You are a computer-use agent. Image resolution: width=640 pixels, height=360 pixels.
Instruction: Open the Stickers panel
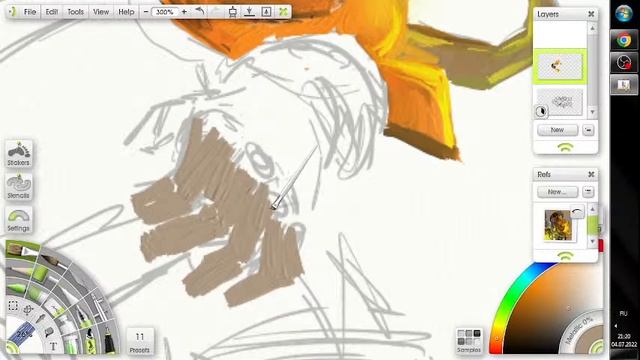(x=19, y=154)
